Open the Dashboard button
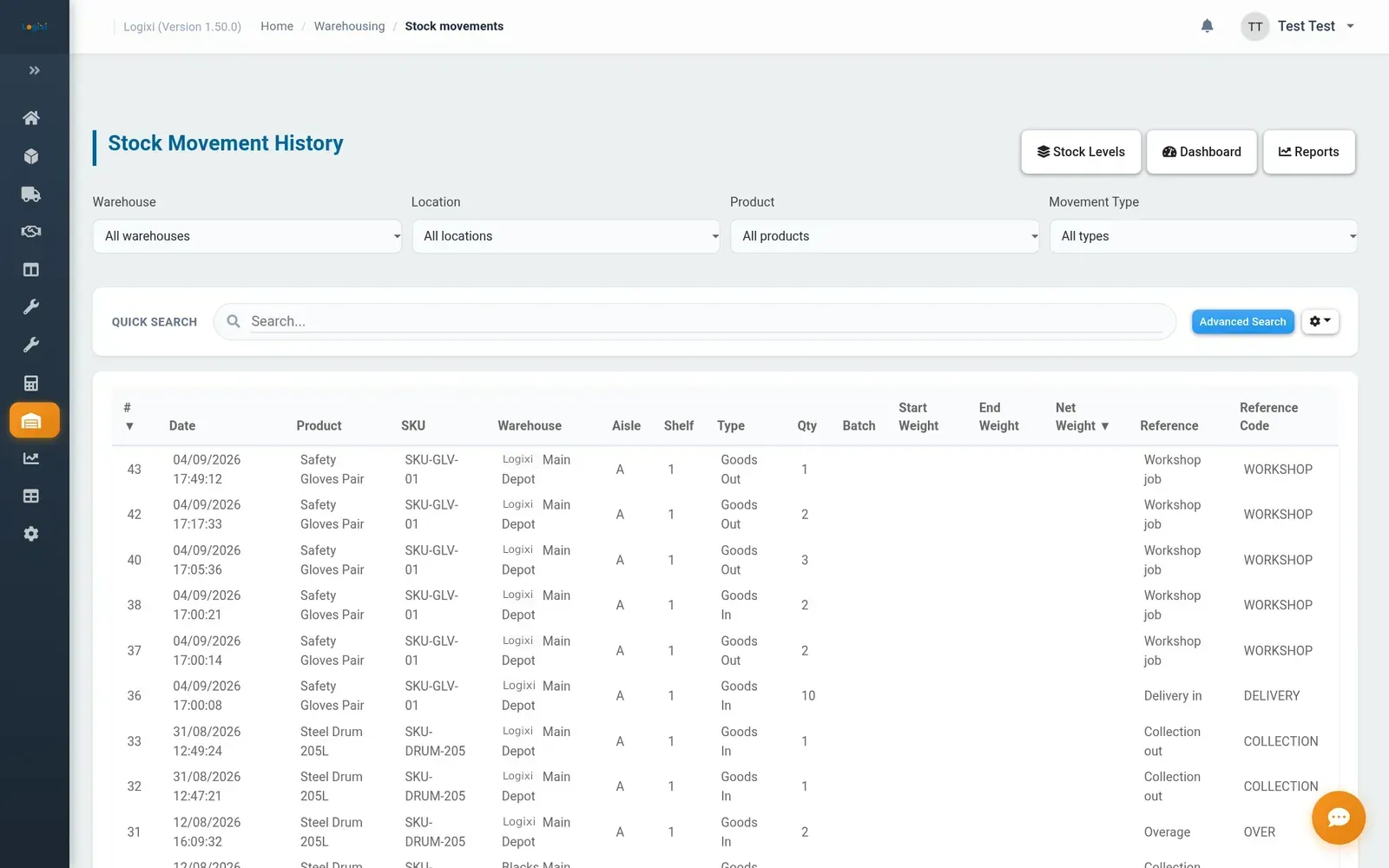 click(1201, 152)
